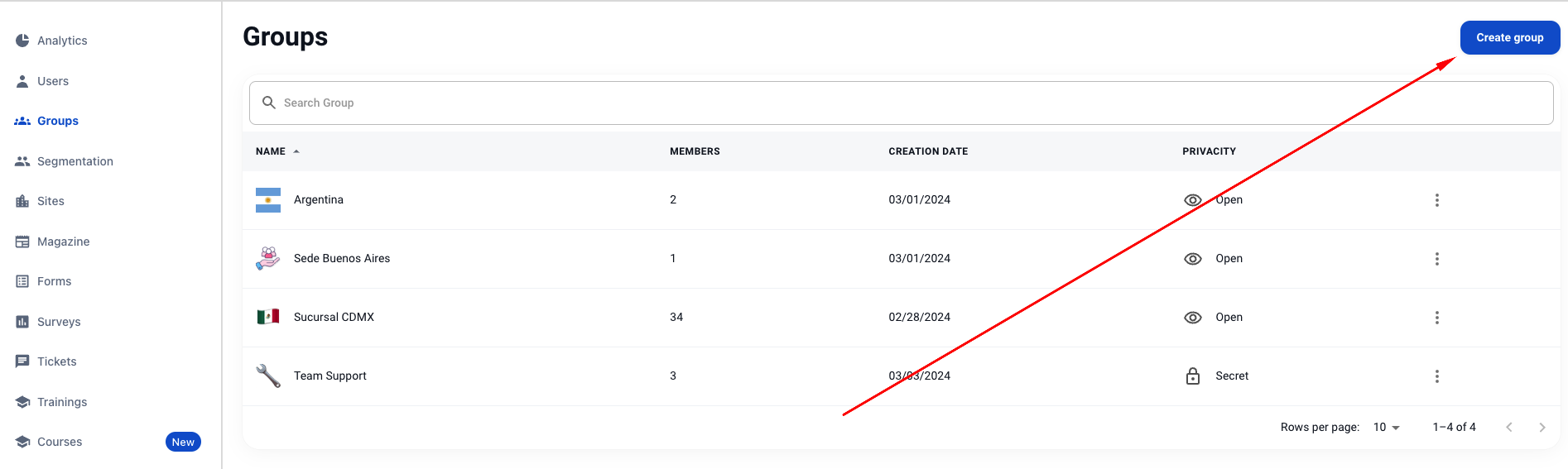Click the Sites building icon

click(x=22, y=201)
